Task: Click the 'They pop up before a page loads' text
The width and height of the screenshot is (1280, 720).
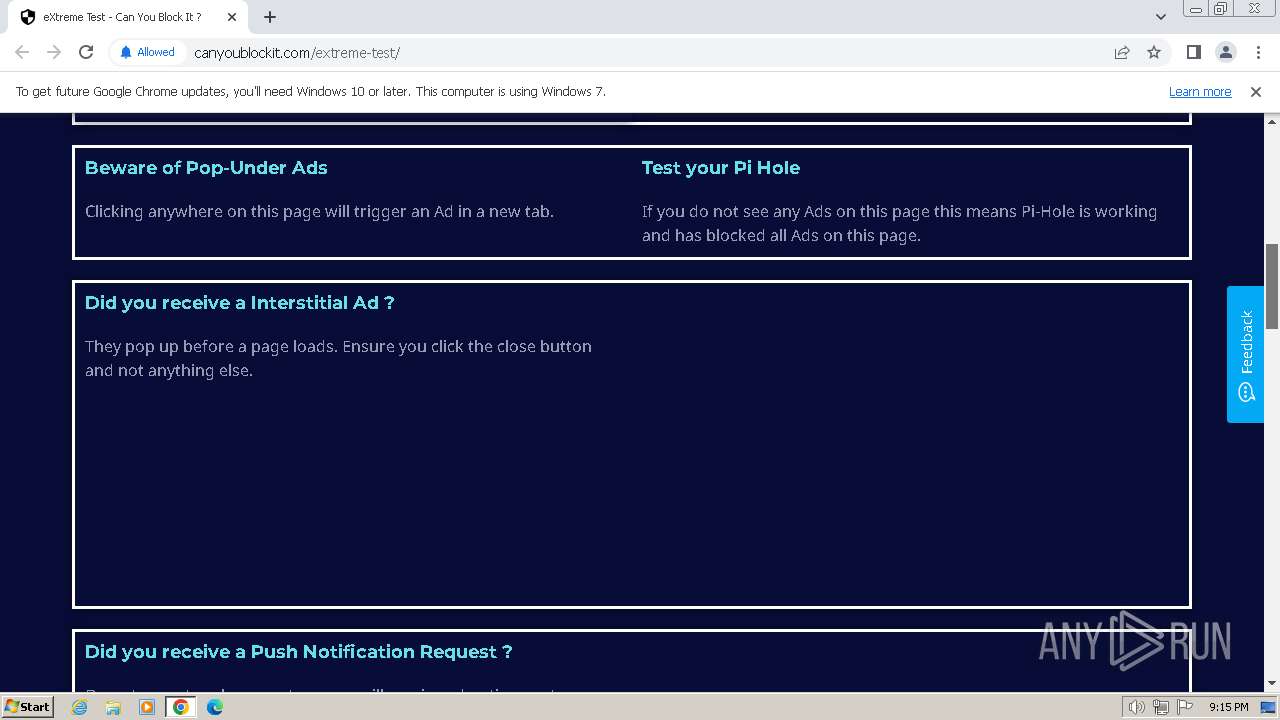Action: click(x=338, y=358)
